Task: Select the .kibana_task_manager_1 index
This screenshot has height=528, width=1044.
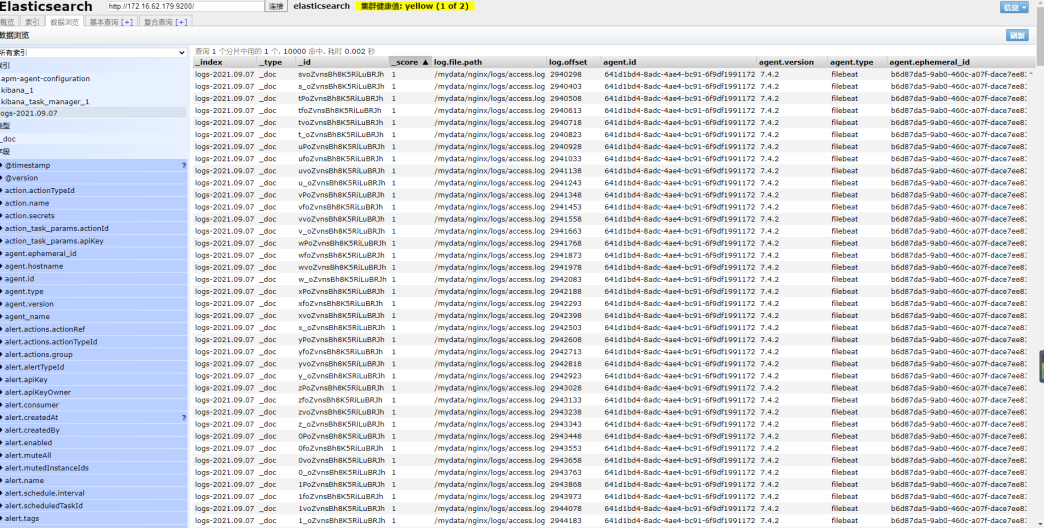Action: click(x=93, y=102)
